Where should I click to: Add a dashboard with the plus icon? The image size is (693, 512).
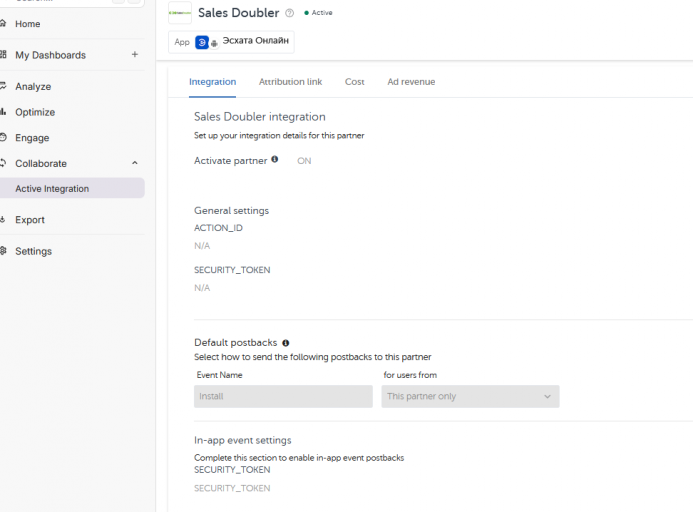135,54
